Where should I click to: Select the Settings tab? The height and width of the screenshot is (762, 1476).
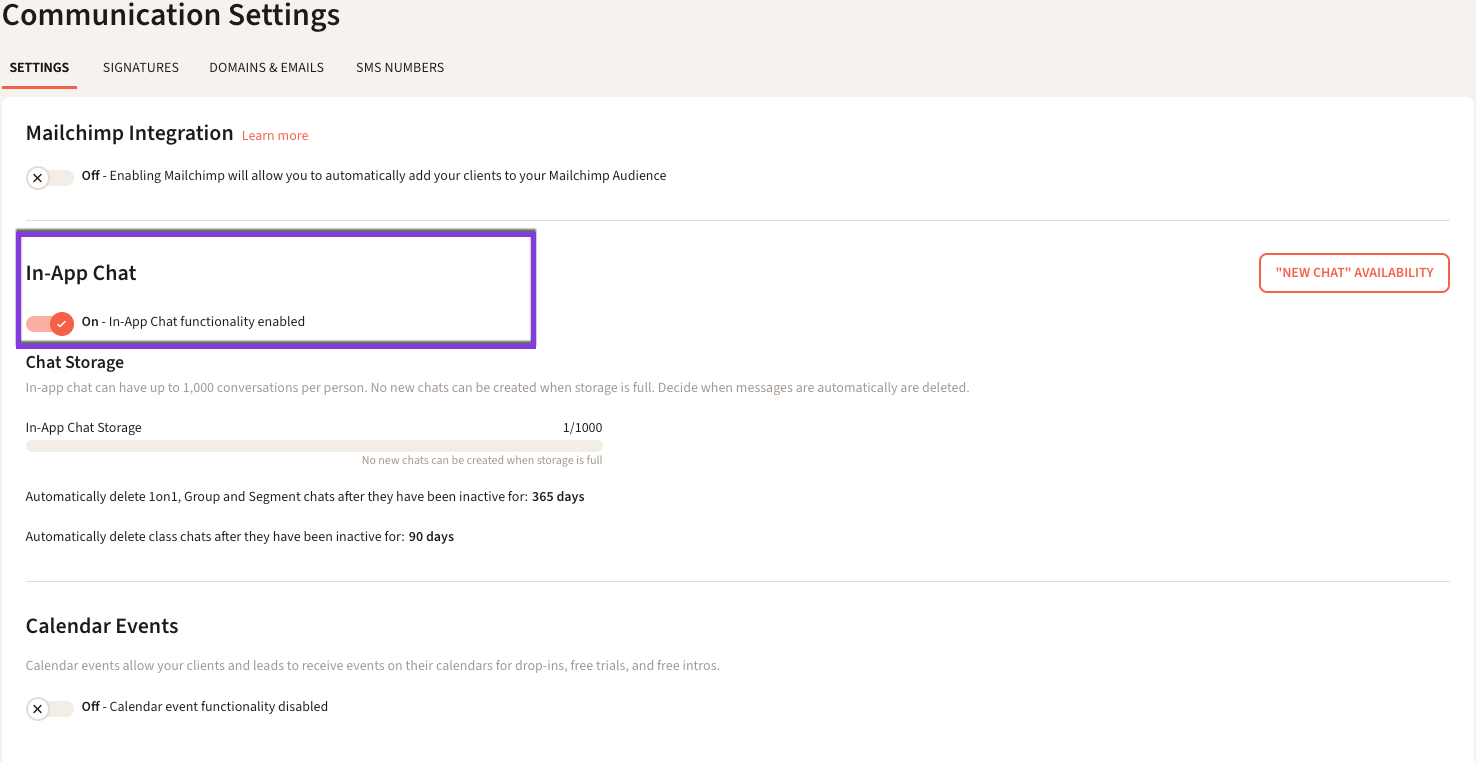point(39,68)
